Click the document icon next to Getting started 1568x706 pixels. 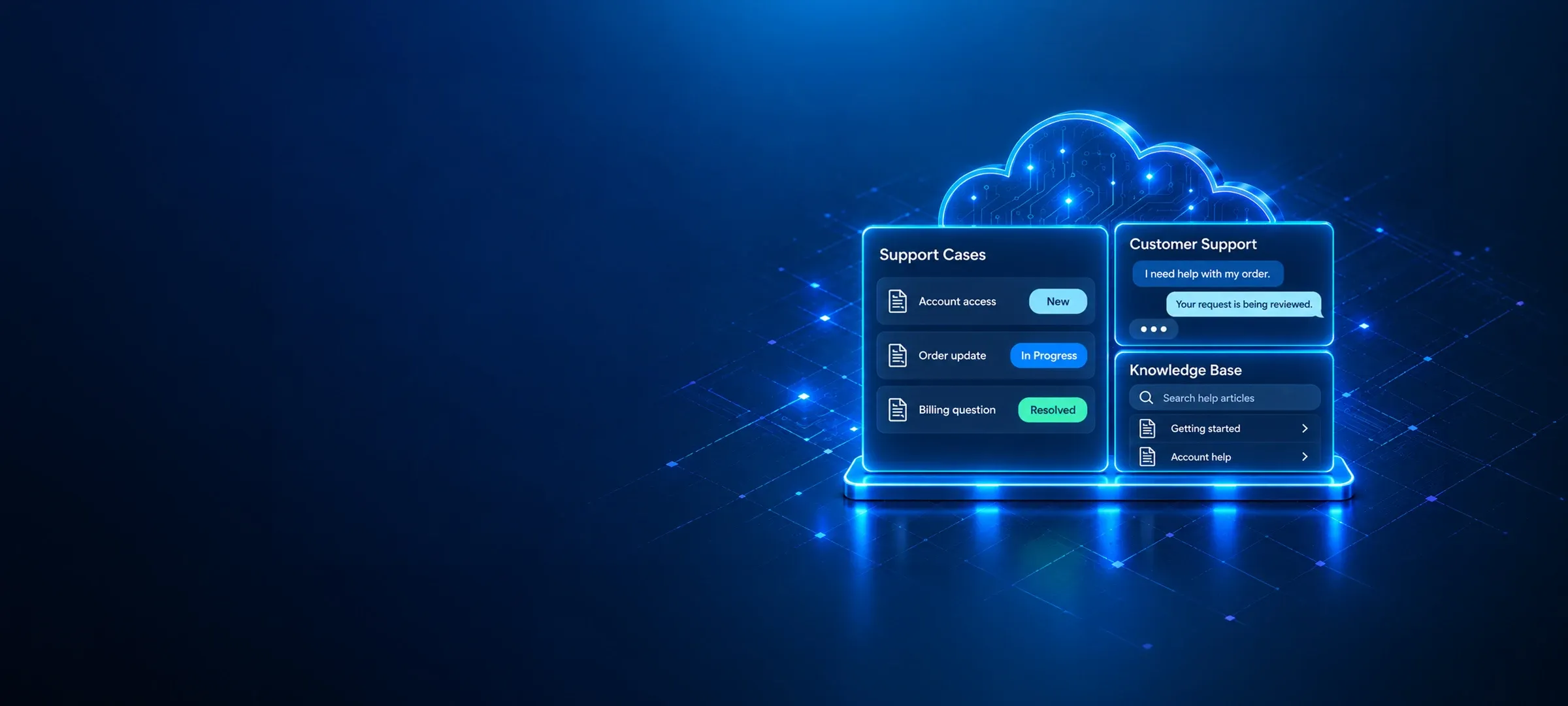(x=1147, y=428)
